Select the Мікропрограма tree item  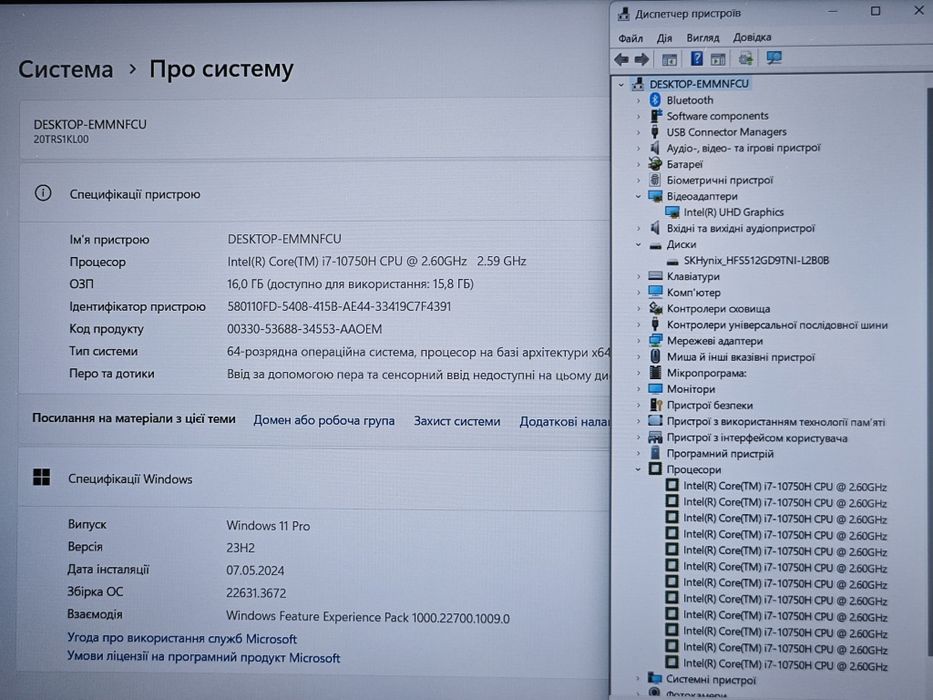[x=706, y=373]
